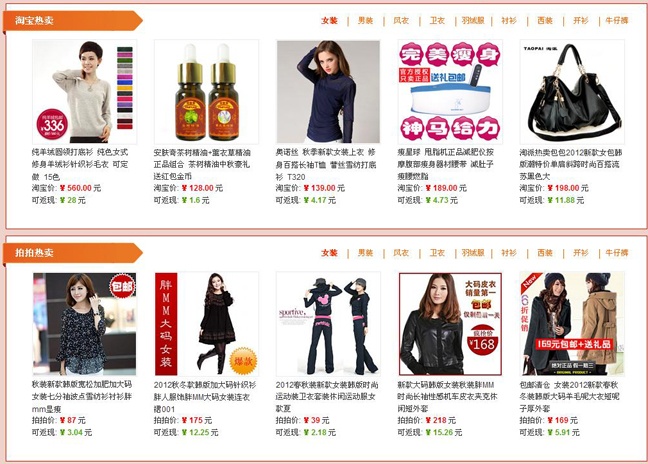Screen dimensions: 648x464
Task: Open the slimming belt machine product image
Action: click(450, 92)
